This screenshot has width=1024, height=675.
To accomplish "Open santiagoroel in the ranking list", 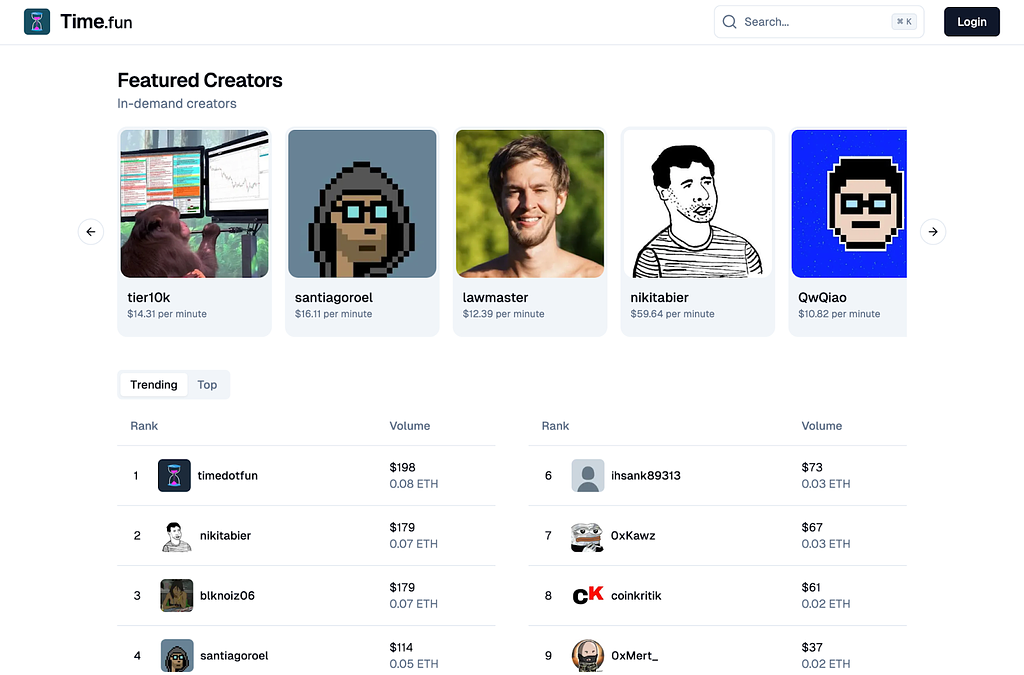I will [x=232, y=656].
